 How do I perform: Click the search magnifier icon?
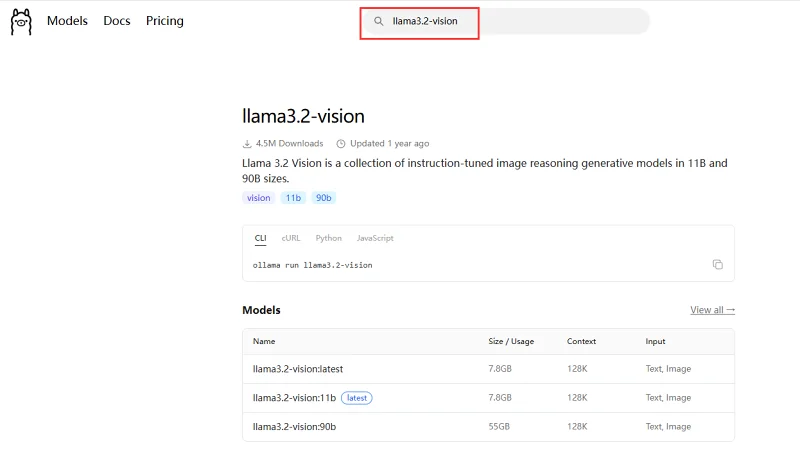[379, 21]
